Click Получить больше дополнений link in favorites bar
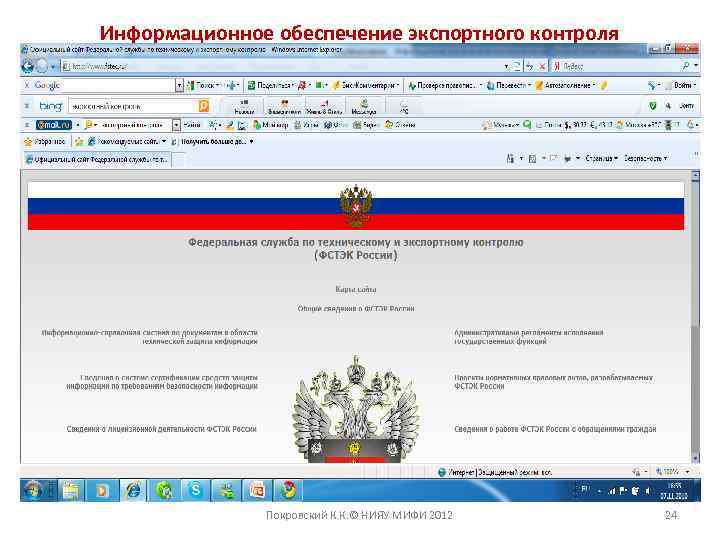 coord(212,141)
